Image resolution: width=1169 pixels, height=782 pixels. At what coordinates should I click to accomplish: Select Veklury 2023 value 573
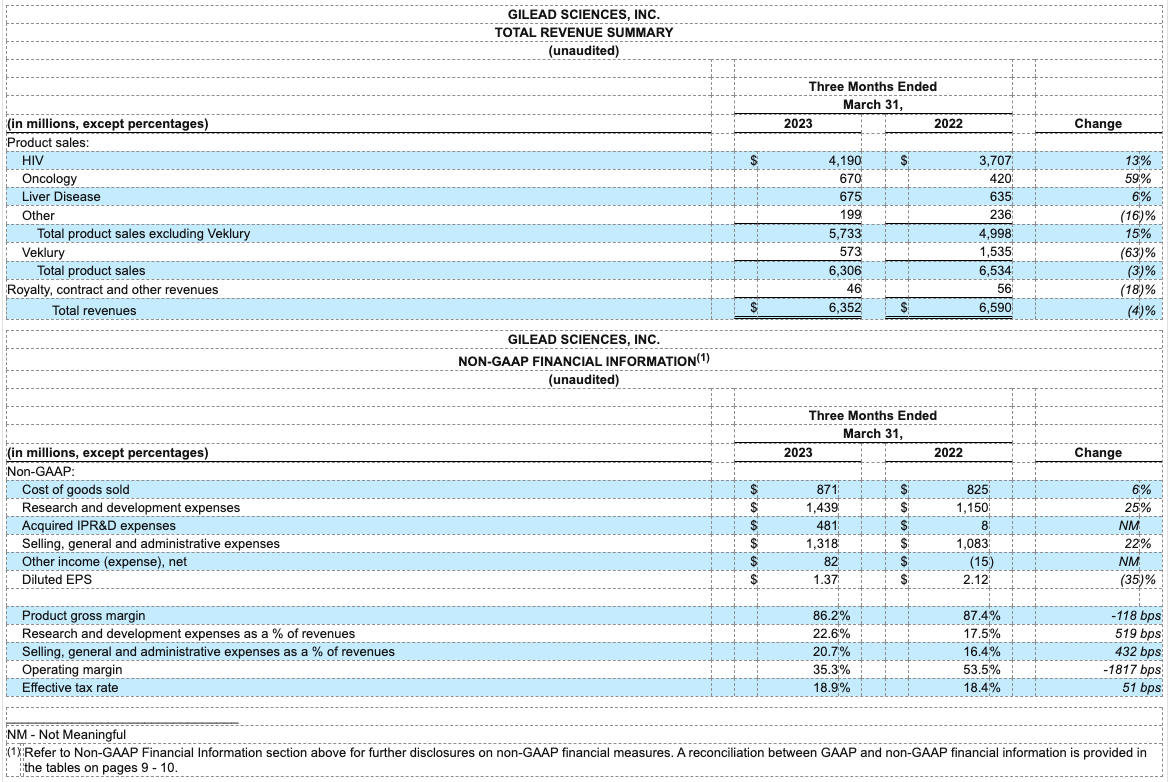[850, 252]
